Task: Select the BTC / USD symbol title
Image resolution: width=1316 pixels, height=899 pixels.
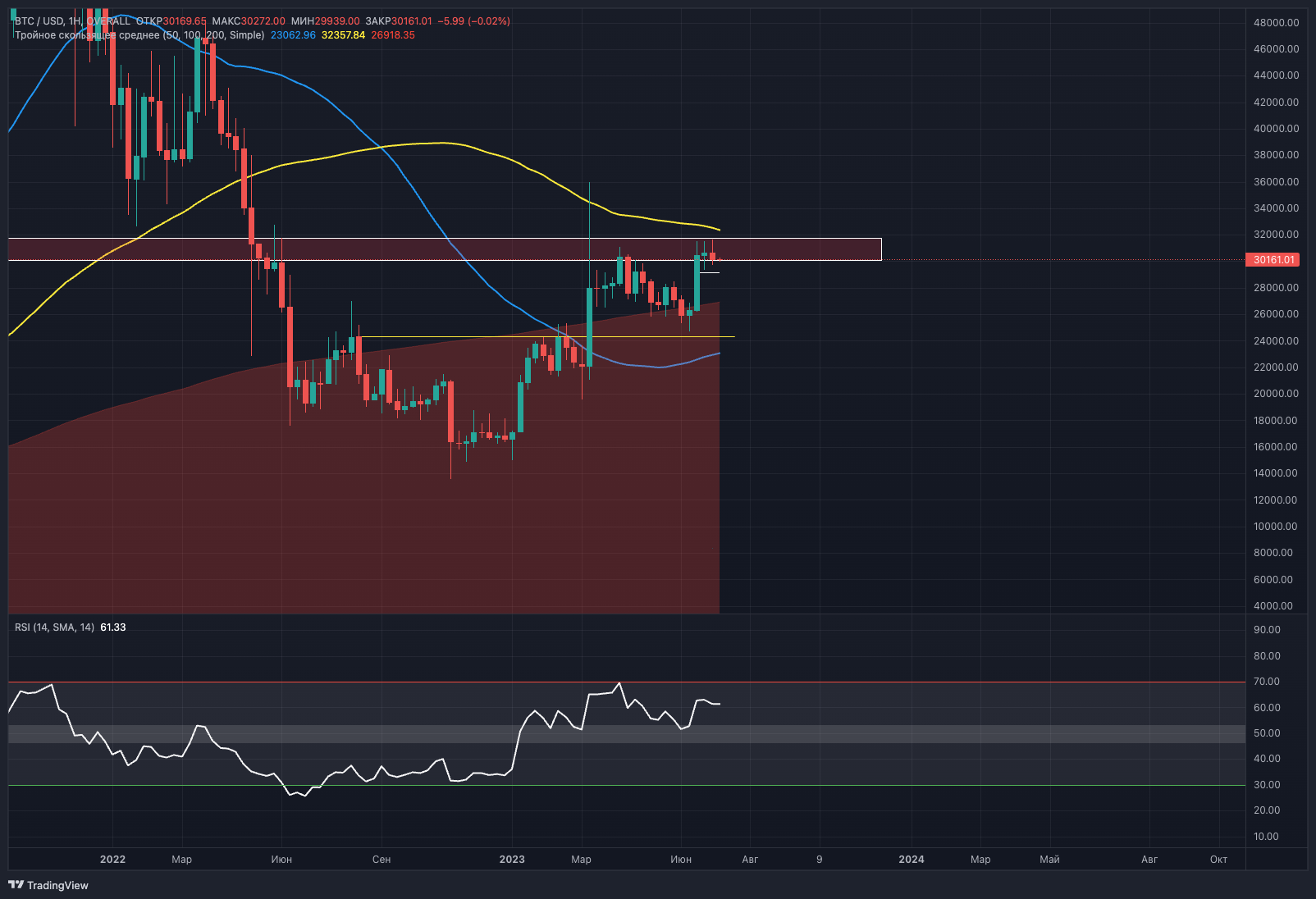Action: click(39, 21)
